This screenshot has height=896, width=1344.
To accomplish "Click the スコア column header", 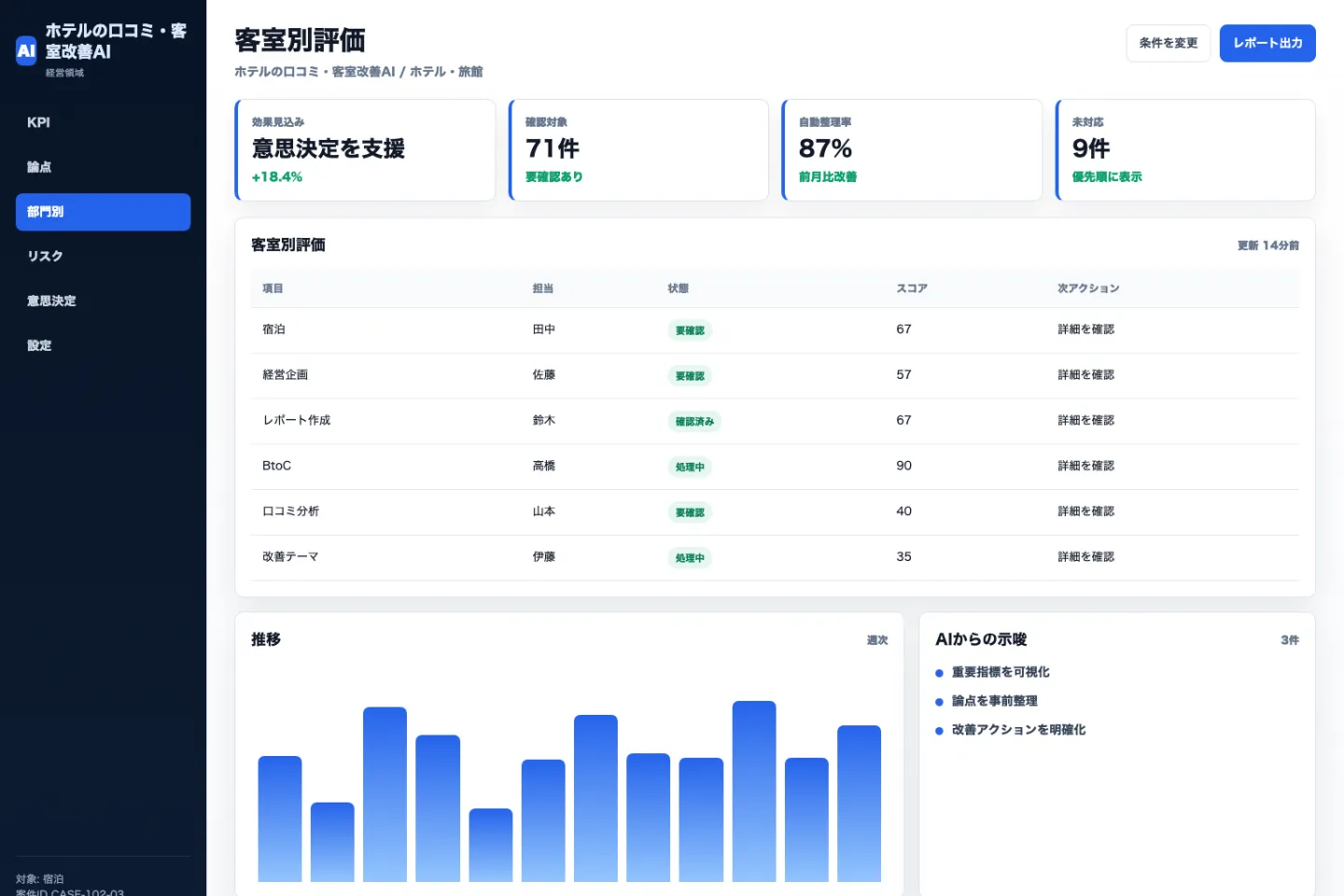I will [912, 288].
